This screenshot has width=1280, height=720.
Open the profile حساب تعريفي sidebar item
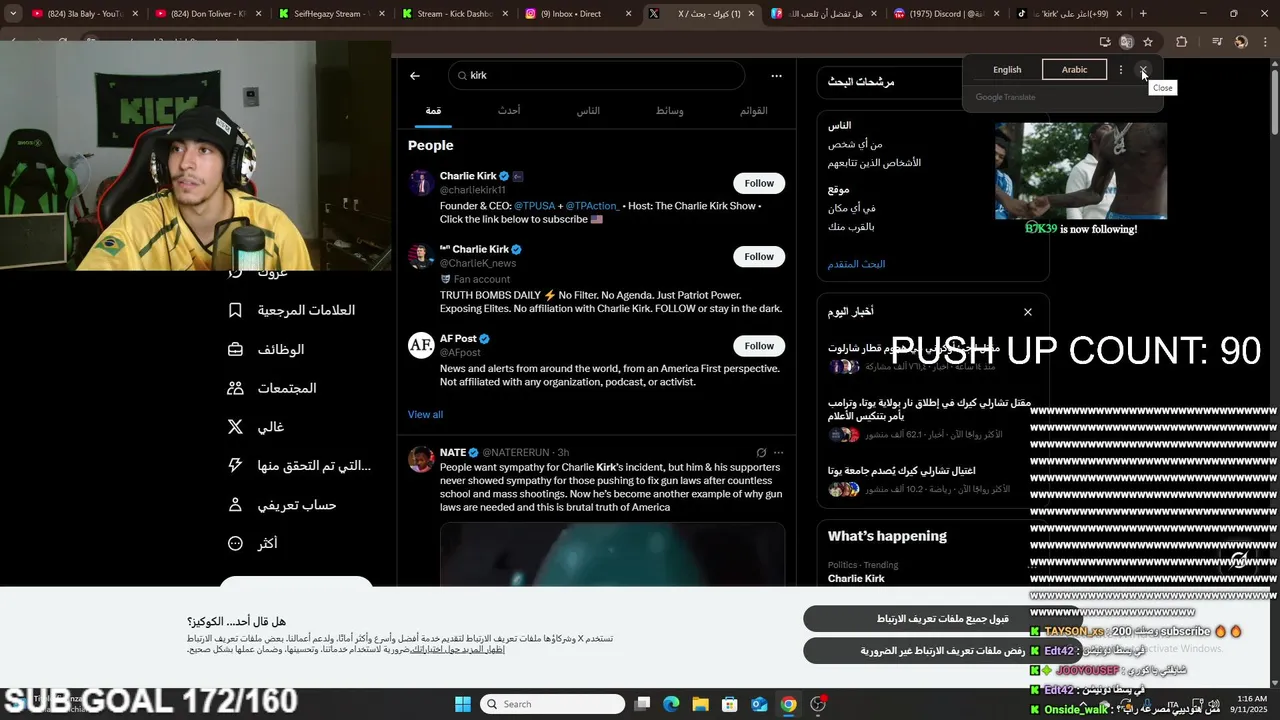tap(282, 505)
